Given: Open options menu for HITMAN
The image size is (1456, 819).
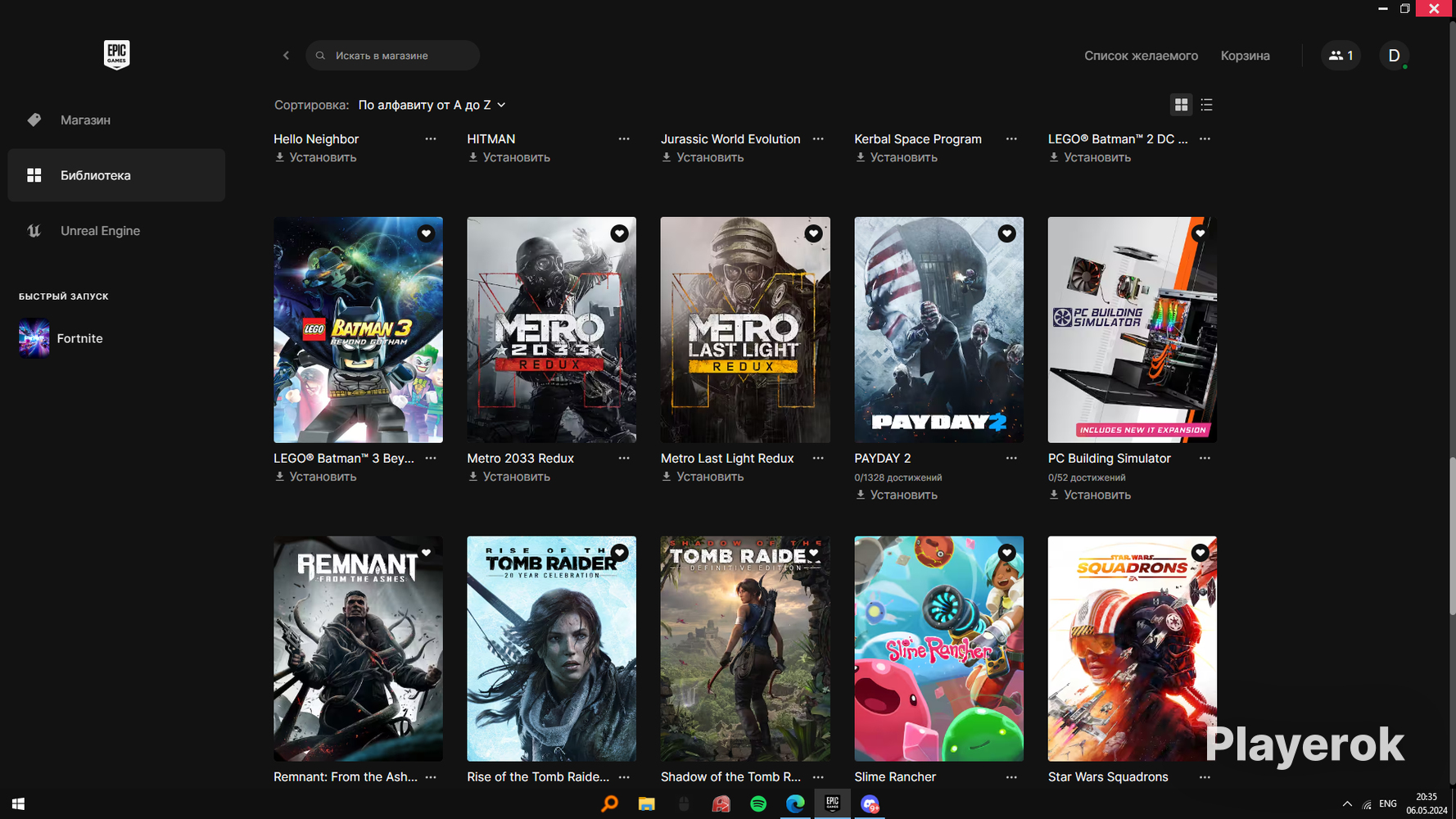Looking at the screenshot, I should (624, 139).
